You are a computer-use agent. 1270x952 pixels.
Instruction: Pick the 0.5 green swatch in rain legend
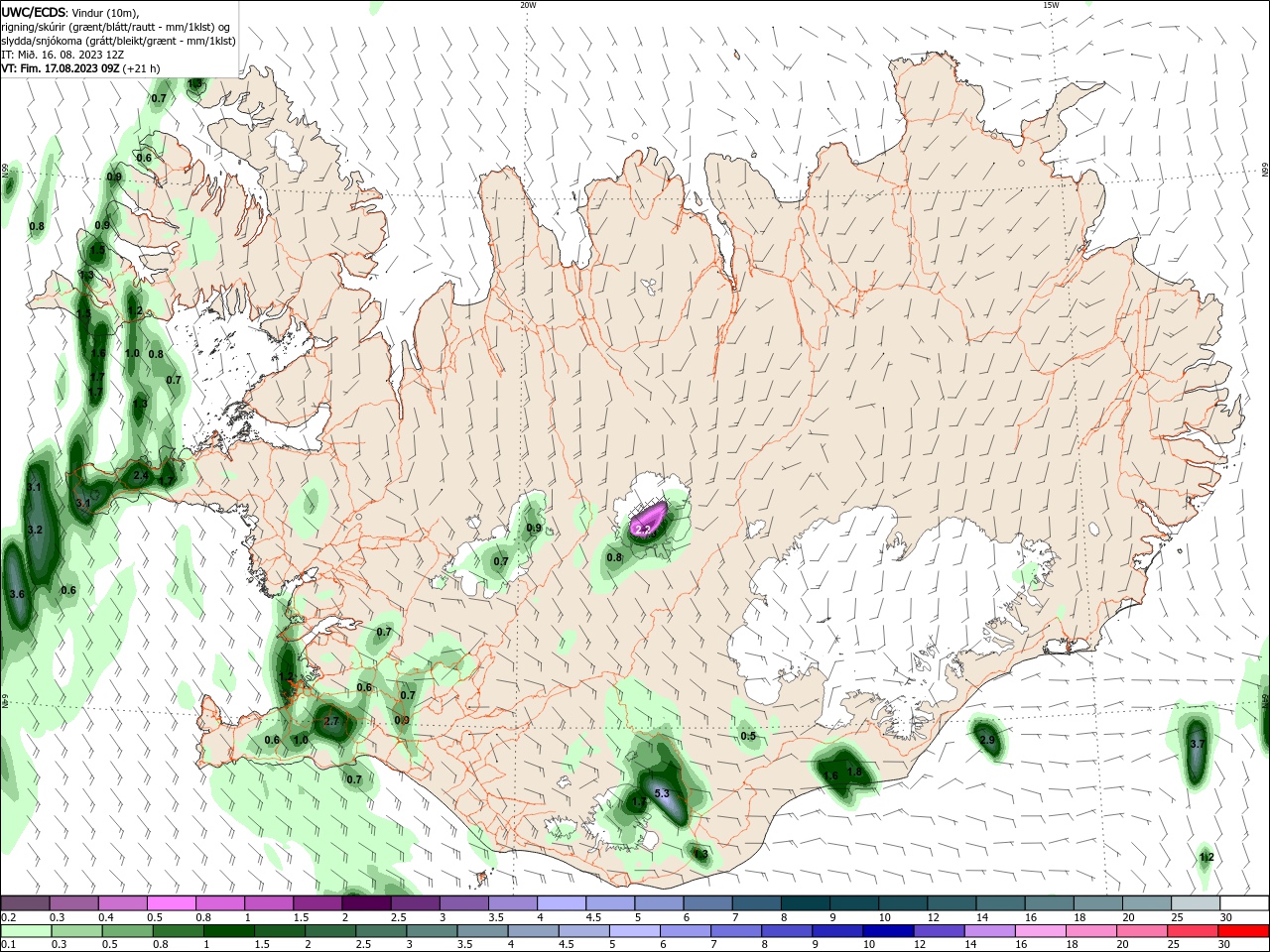(x=127, y=931)
